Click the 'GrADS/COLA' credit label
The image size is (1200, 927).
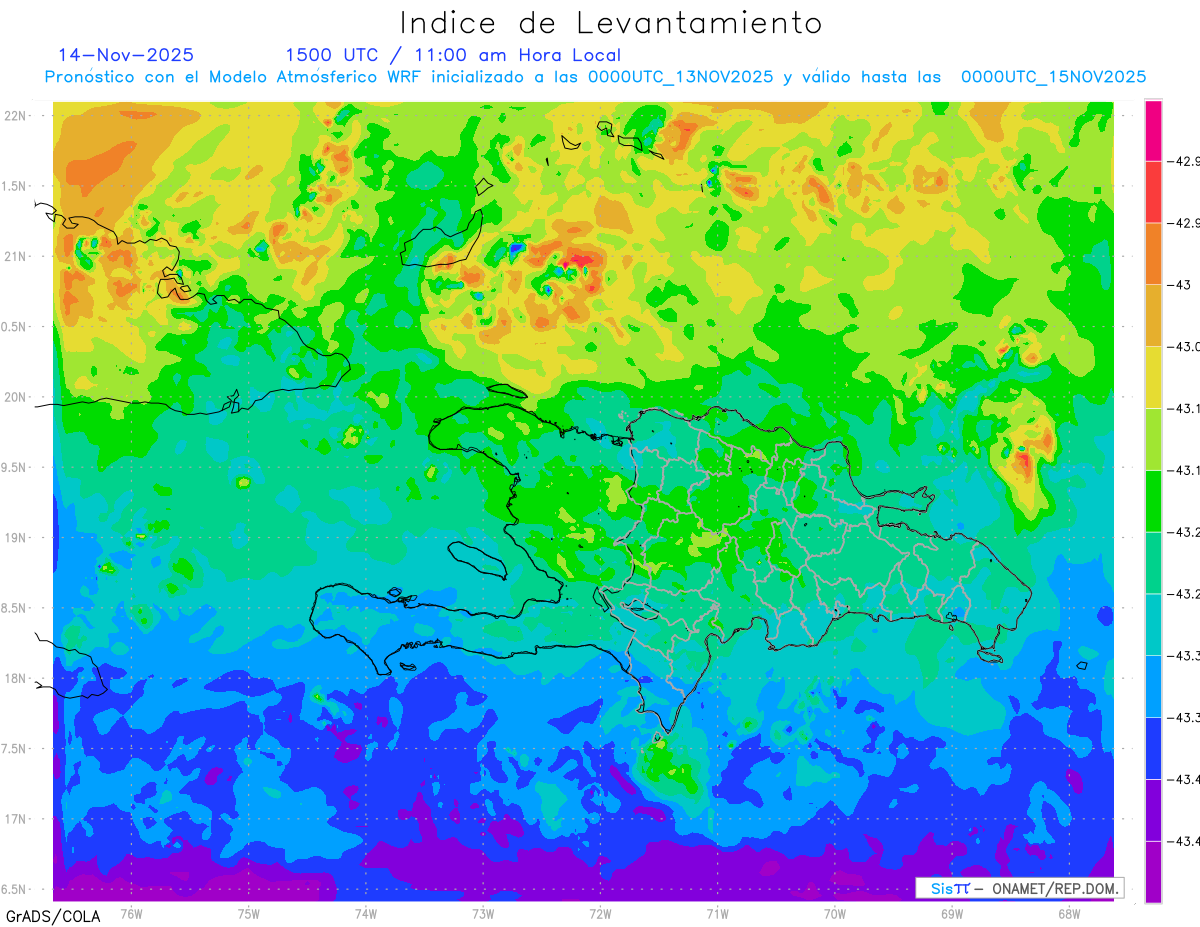pyautogui.click(x=53, y=916)
